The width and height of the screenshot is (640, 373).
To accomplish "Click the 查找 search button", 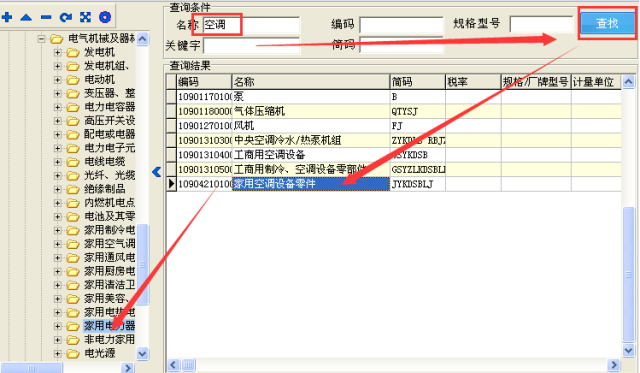I will click(x=607, y=23).
